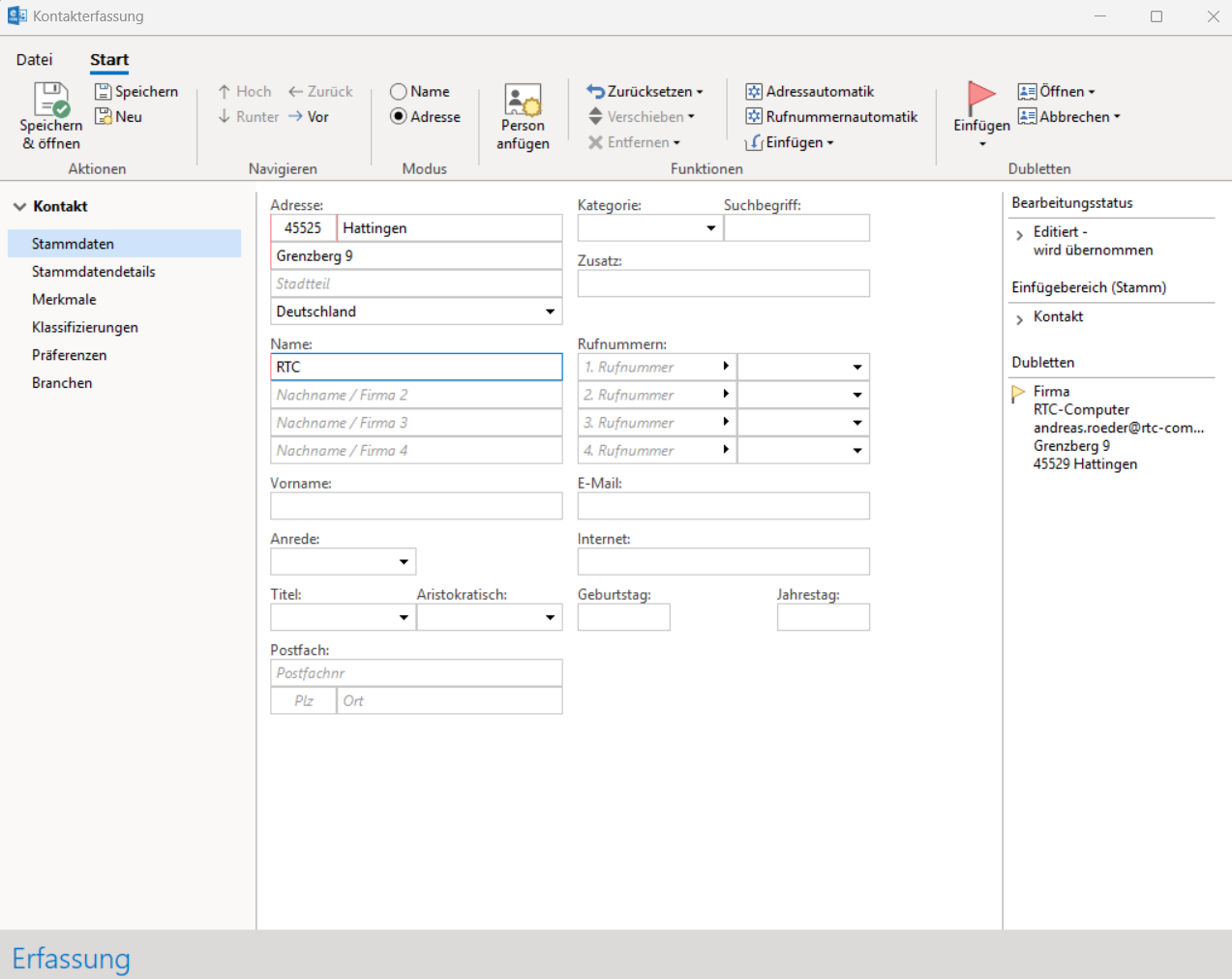Viewport: 1232px width, 979px height.
Task: Click into the E-Mail input field
Action: pyautogui.click(x=723, y=506)
